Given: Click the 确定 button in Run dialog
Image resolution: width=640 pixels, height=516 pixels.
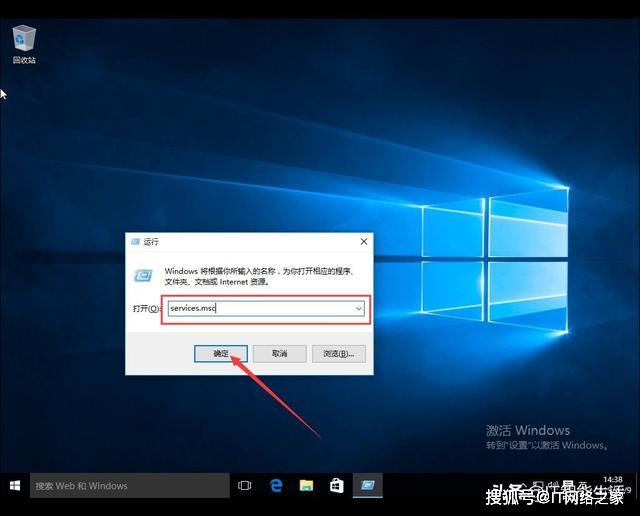Looking at the screenshot, I should [x=221, y=354].
